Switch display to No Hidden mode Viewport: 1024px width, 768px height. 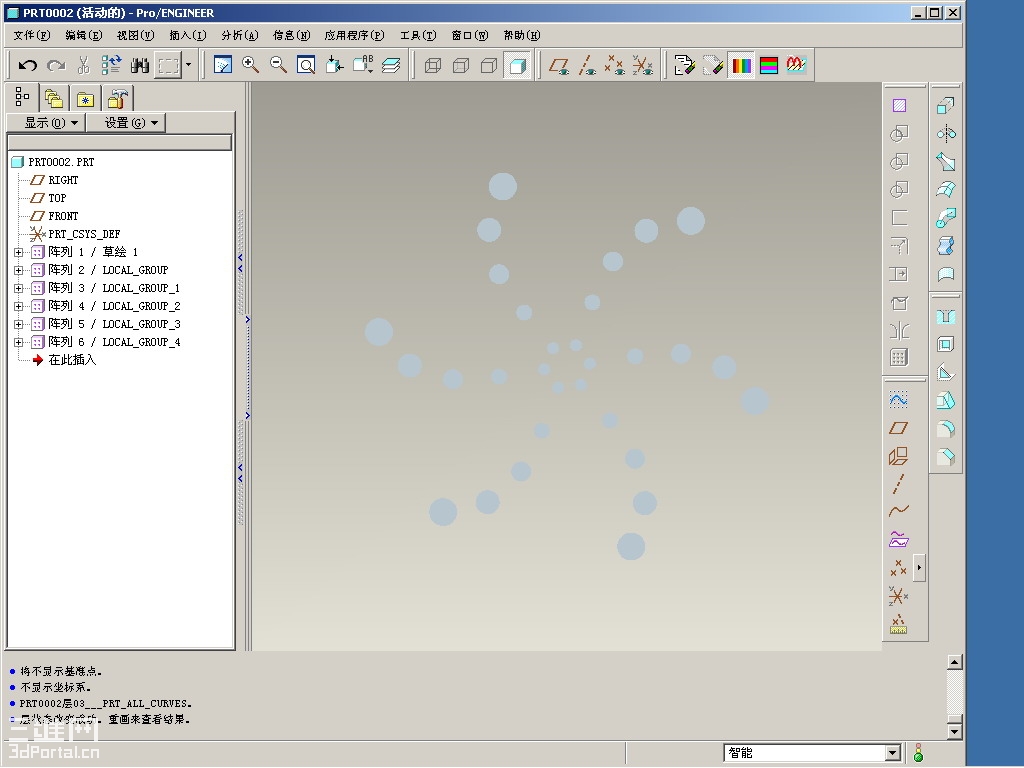point(488,65)
